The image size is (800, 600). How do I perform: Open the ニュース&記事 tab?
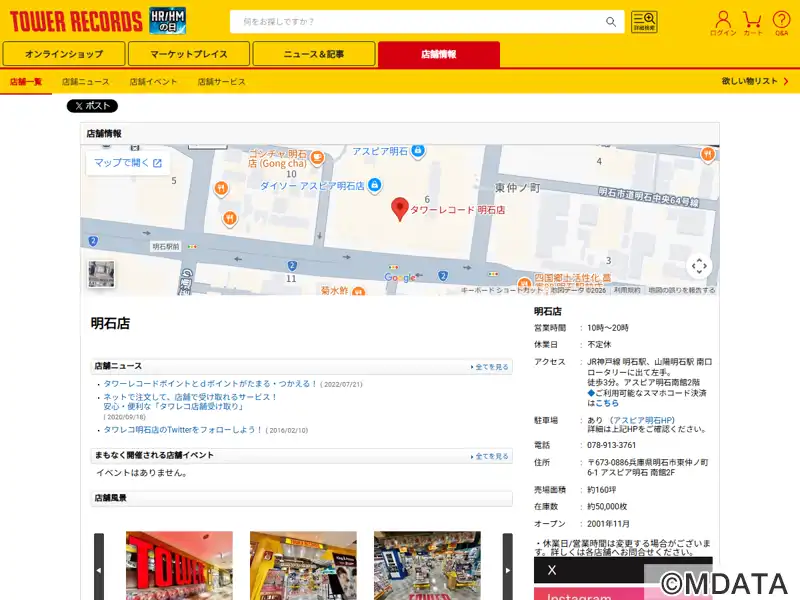pyautogui.click(x=314, y=54)
